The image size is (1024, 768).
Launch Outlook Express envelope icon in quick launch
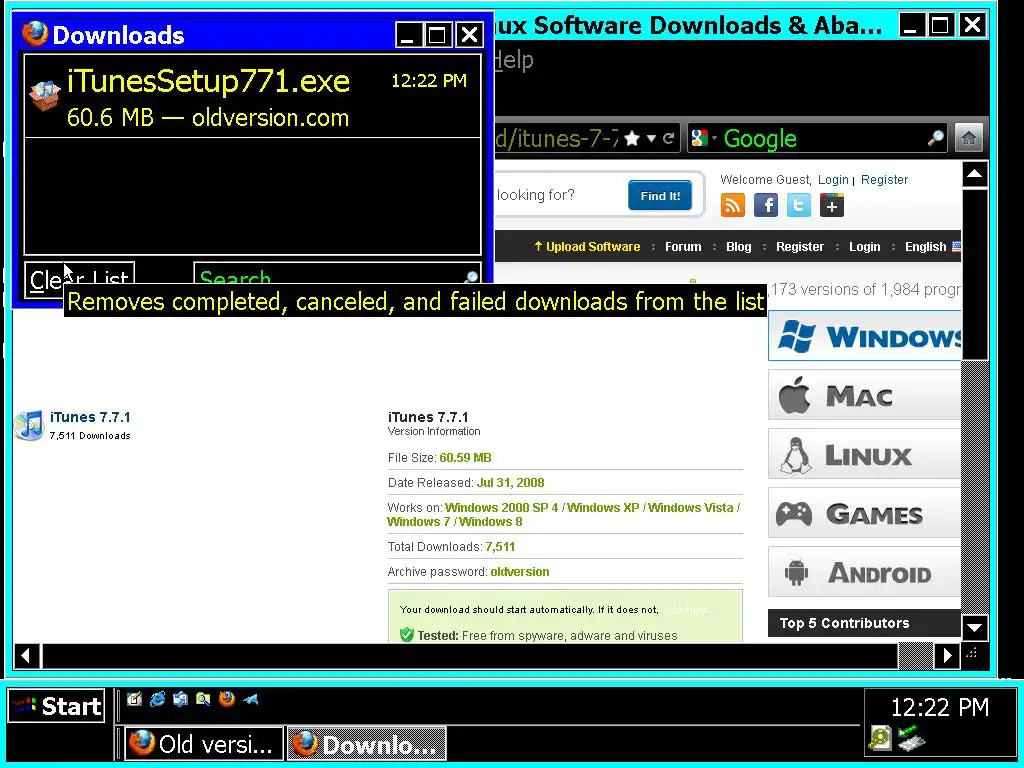[x=180, y=699]
